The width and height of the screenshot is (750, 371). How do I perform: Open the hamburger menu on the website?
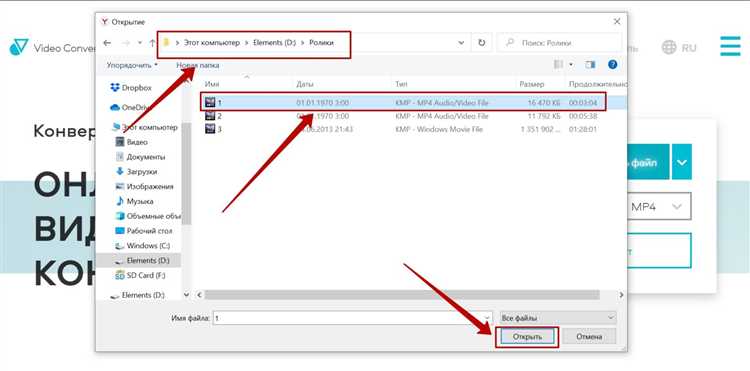point(730,46)
